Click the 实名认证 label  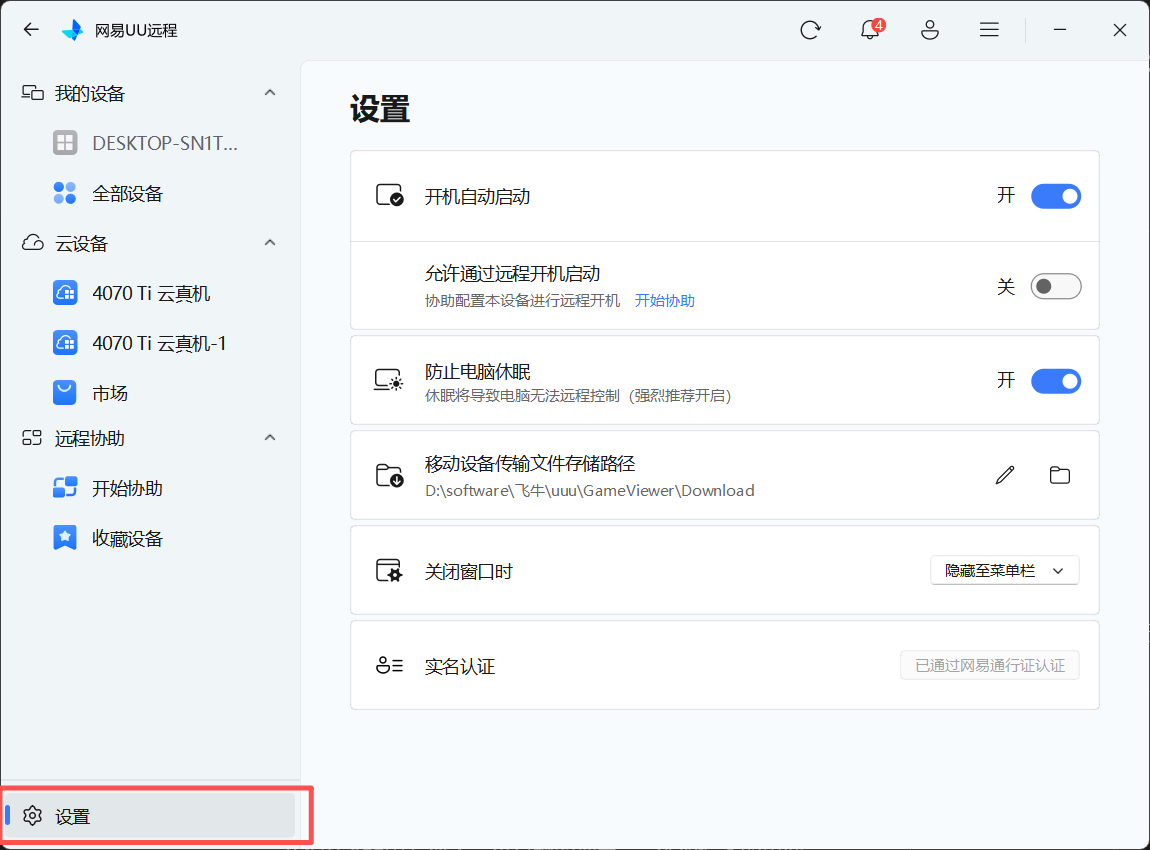tap(460, 666)
